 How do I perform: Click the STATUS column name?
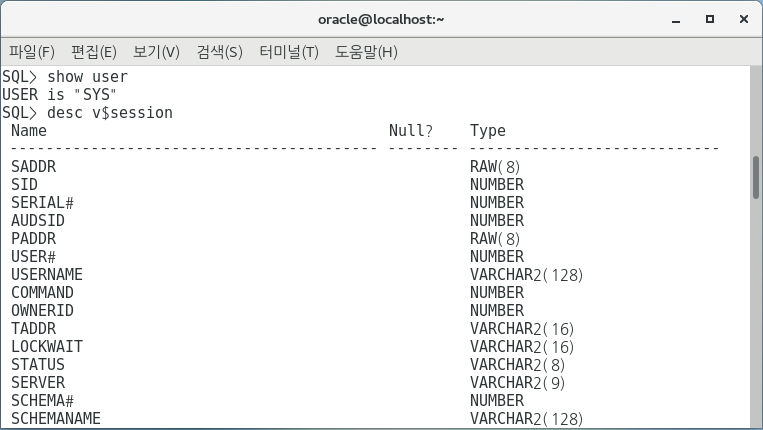click(38, 364)
